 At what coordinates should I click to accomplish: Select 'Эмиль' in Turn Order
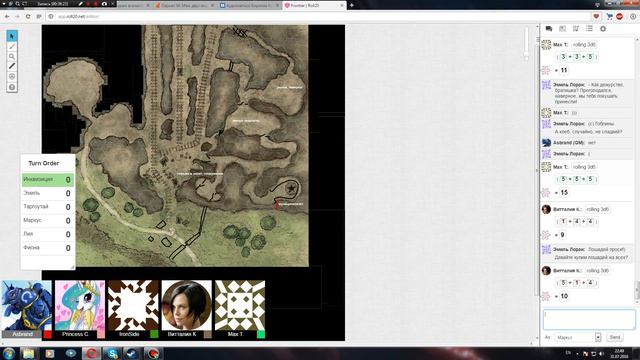(x=48, y=193)
